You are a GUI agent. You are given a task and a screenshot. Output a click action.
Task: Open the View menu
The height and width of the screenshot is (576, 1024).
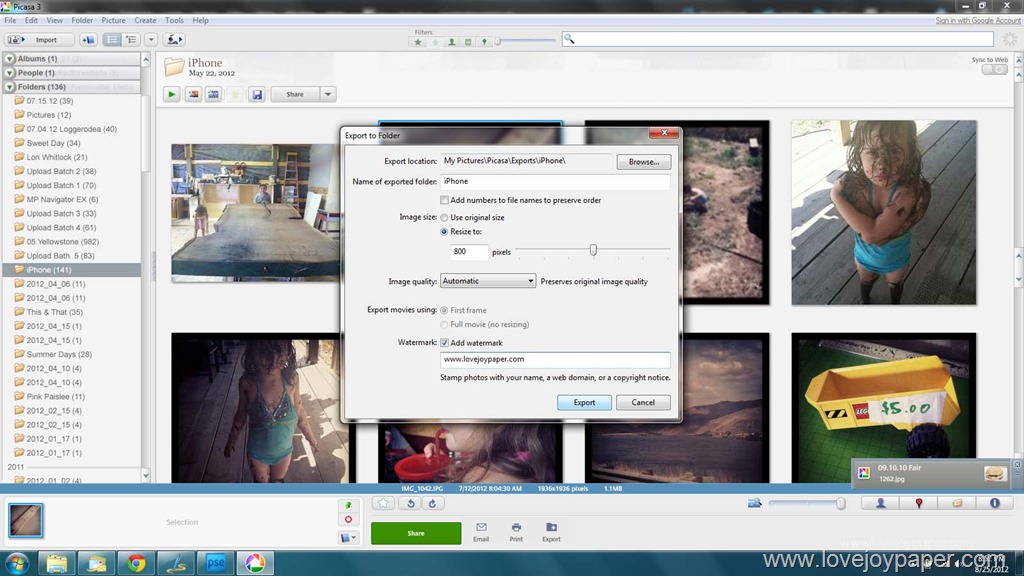55,20
